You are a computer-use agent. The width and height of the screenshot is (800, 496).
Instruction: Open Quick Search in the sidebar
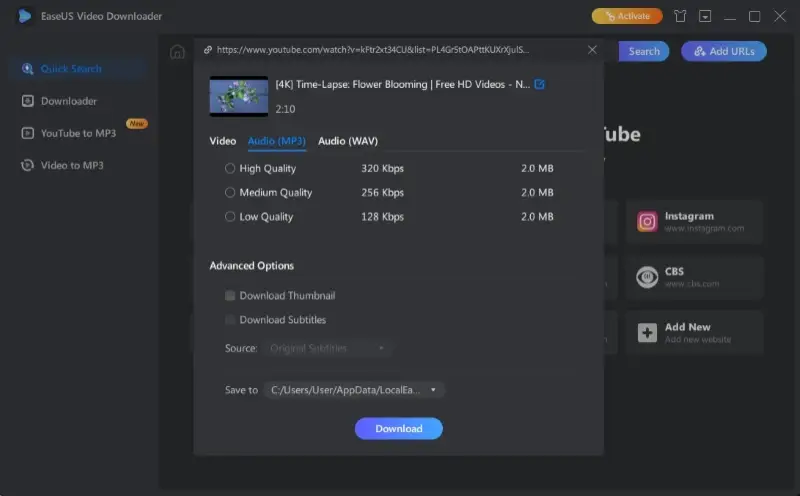(78, 68)
